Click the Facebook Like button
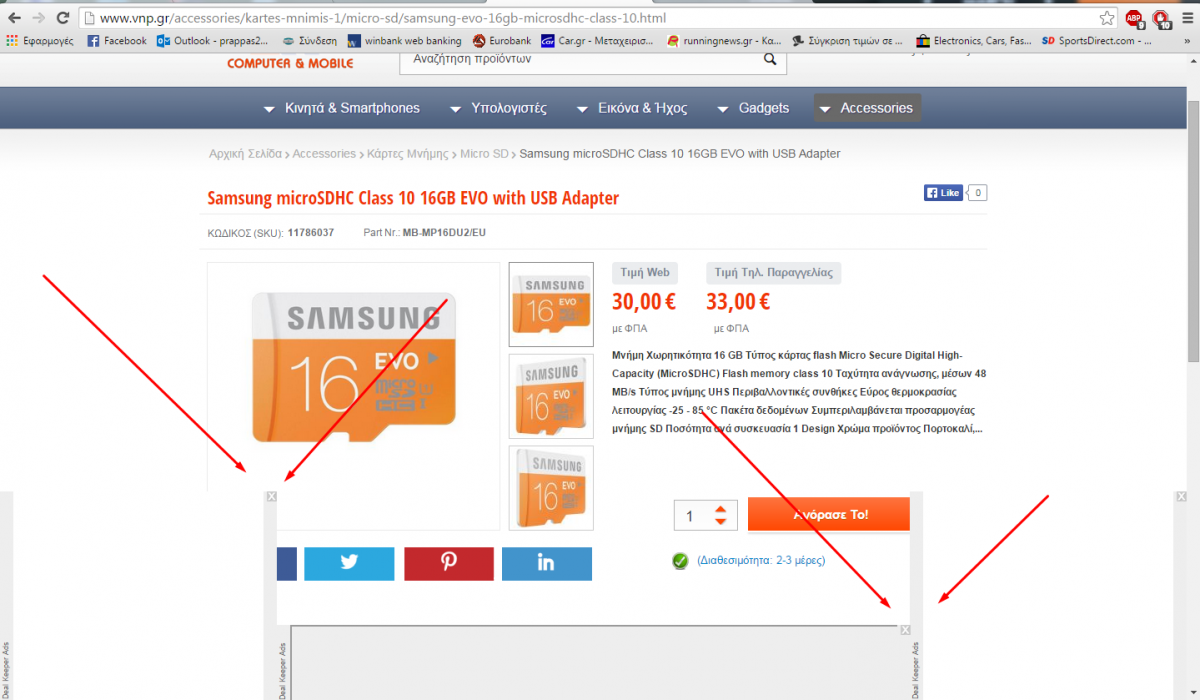This screenshot has height=700, width=1200. [943, 193]
